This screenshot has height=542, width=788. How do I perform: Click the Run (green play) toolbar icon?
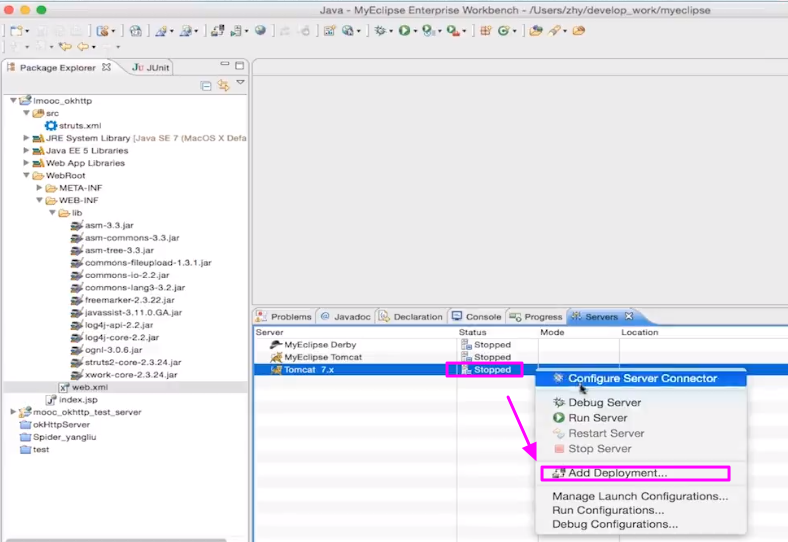pyautogui.click(x=404, y=31)
